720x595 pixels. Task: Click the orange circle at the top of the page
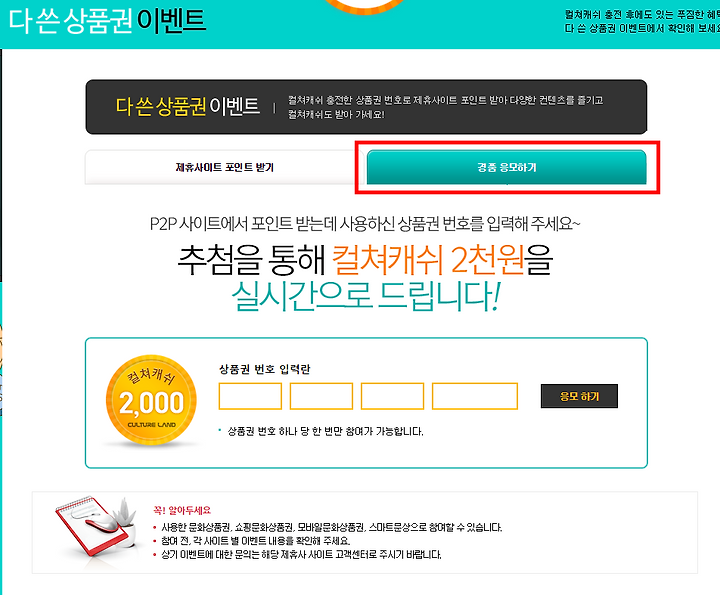click(x=366, y=6)
